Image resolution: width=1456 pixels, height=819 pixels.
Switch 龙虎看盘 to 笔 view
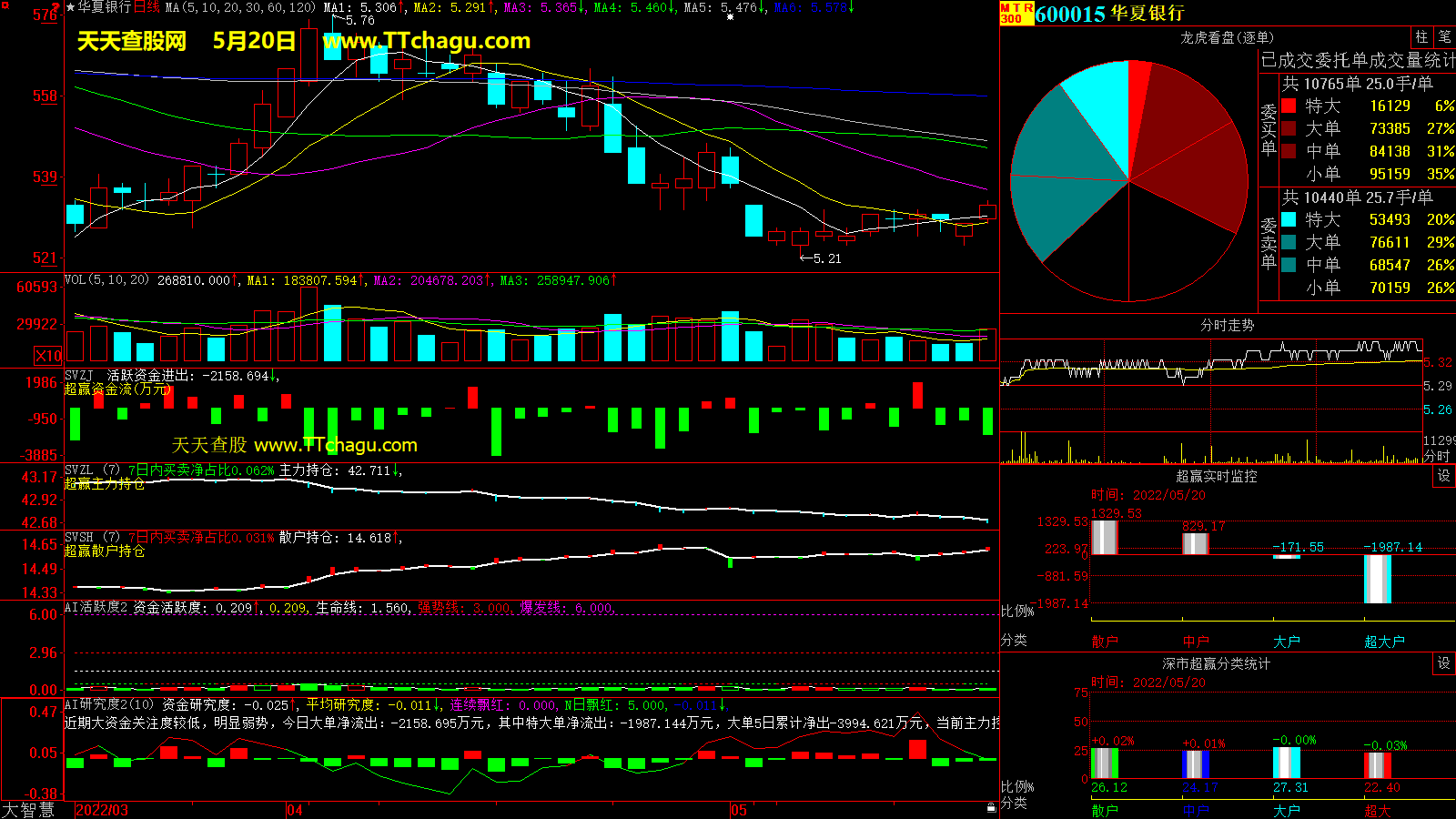(x=1444, y=37)
